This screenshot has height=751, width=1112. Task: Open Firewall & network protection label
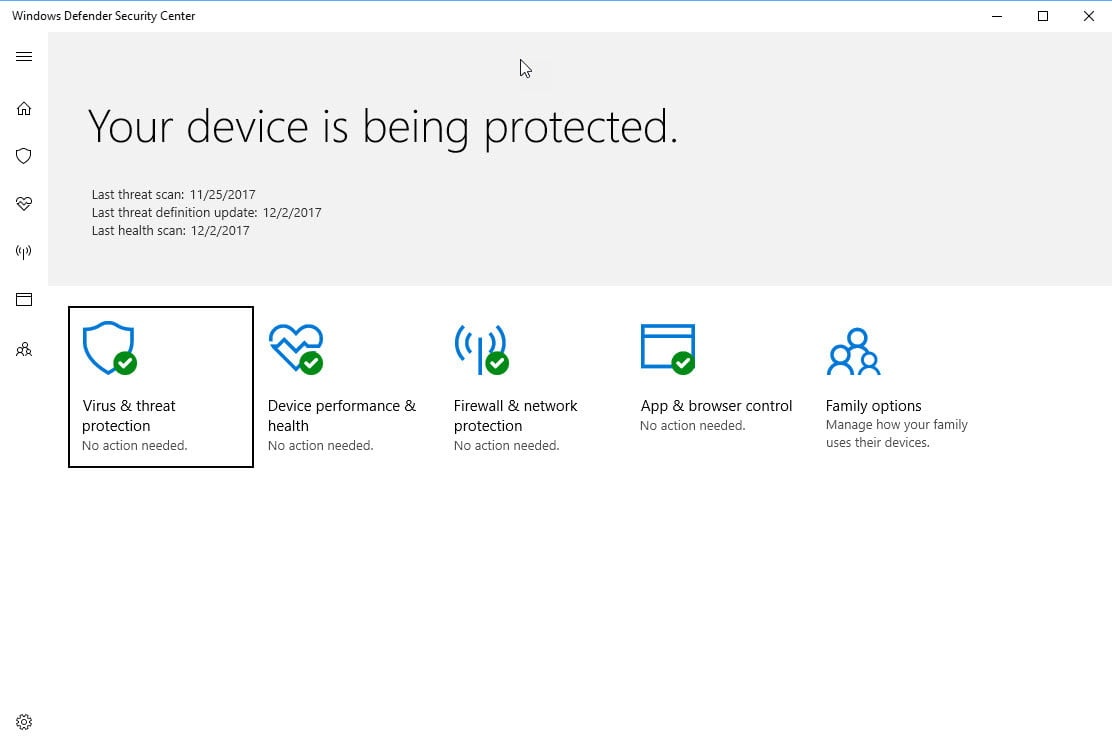click(515, 415)
